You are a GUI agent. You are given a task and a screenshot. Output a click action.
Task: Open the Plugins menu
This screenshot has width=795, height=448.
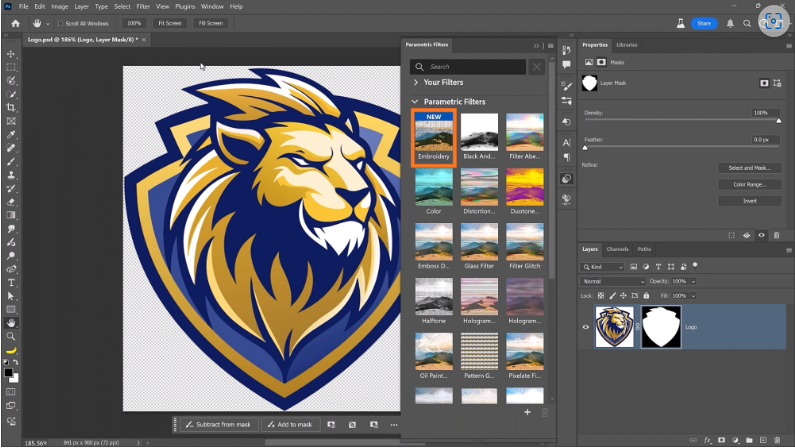[185, 7]
